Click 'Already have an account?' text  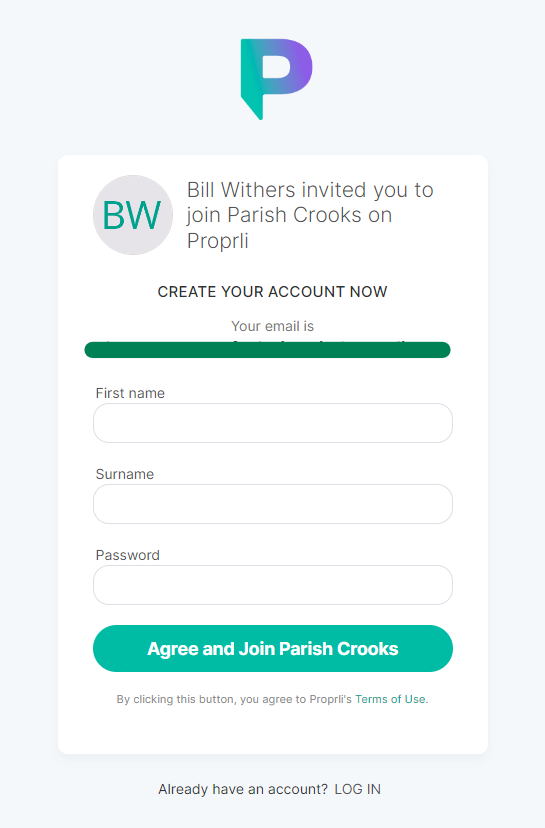pyautogui.click(x=243, y=789)
